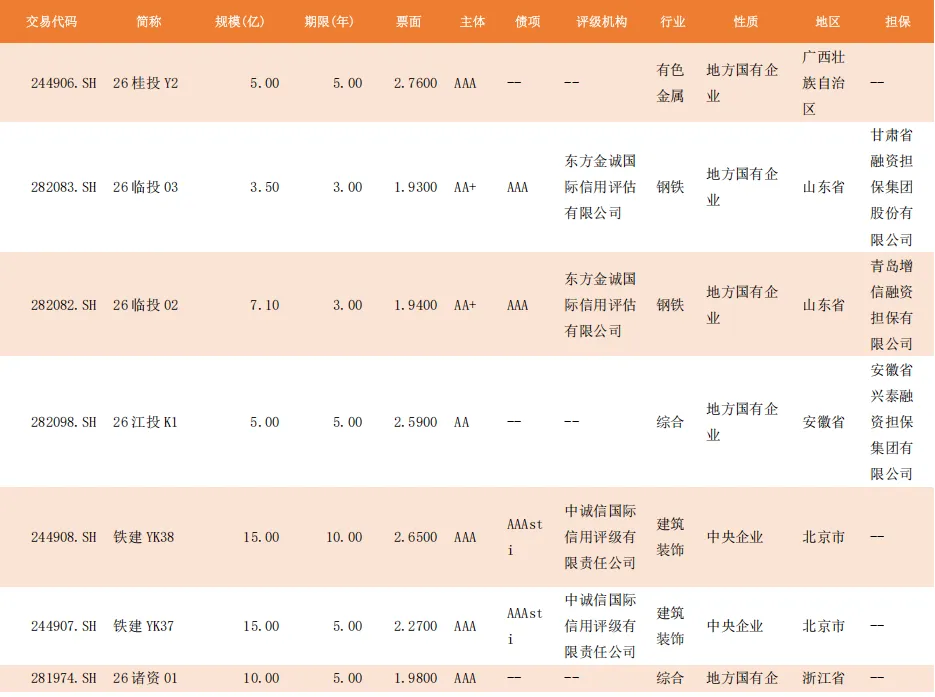
Task: Click the 有色金属 industry cell
Action: [x=670, y=83]
